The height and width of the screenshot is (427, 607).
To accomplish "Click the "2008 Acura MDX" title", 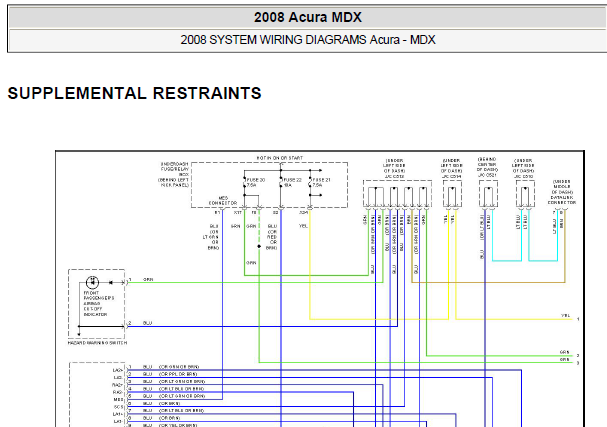I will coord(308,17).
